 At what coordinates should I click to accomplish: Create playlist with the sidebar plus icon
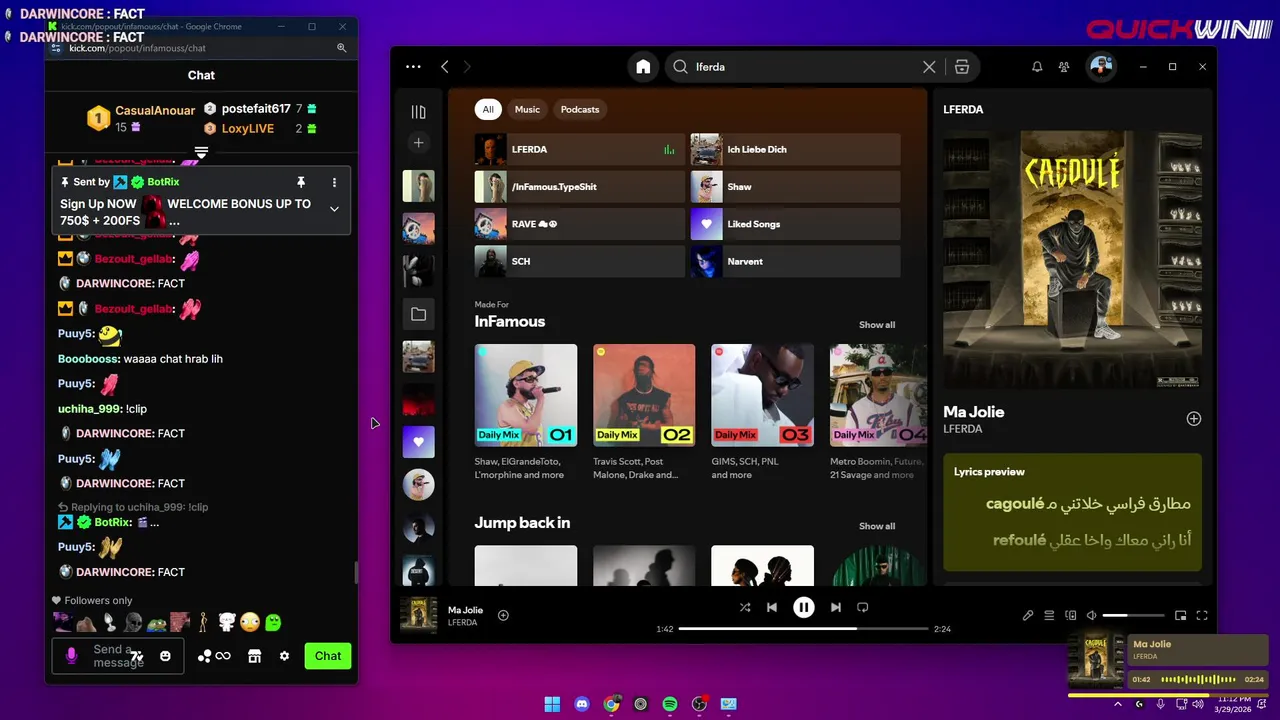[418, 143]
